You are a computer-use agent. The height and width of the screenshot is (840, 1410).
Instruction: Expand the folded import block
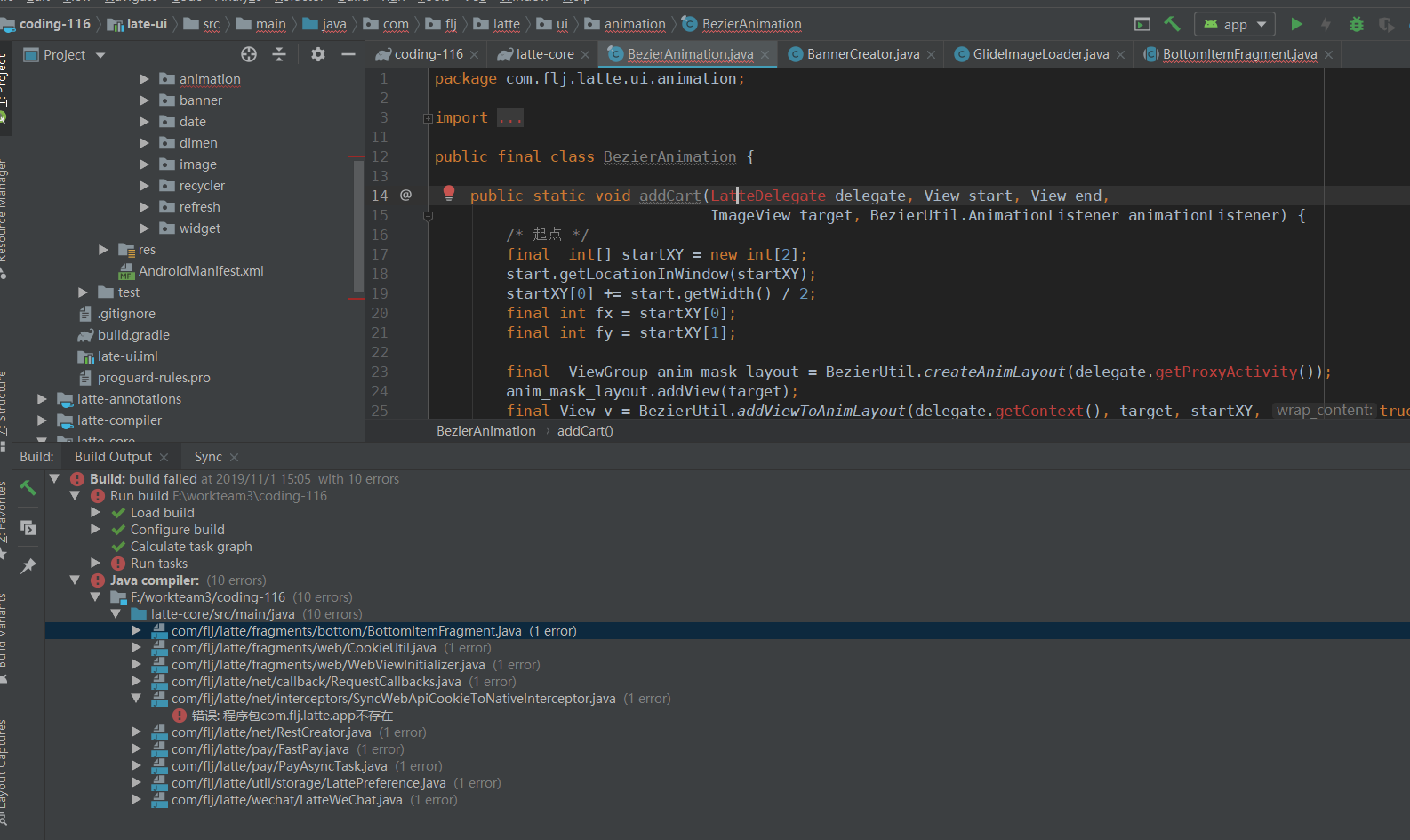(x=428, y=118)
